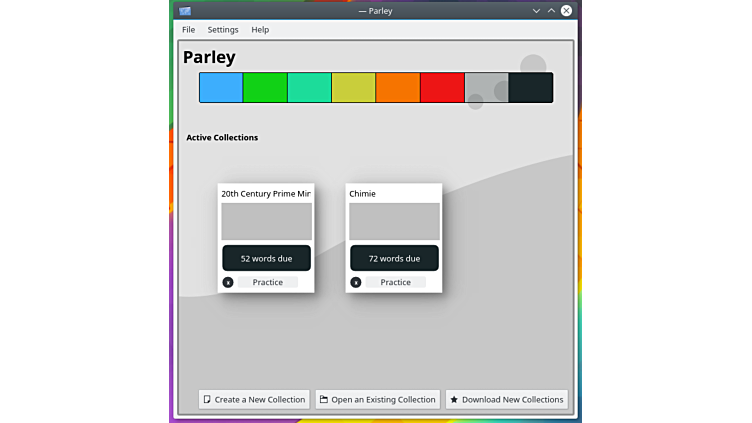752x423 pixels.
Task: Open the File menu
Action: coord(188,30)
